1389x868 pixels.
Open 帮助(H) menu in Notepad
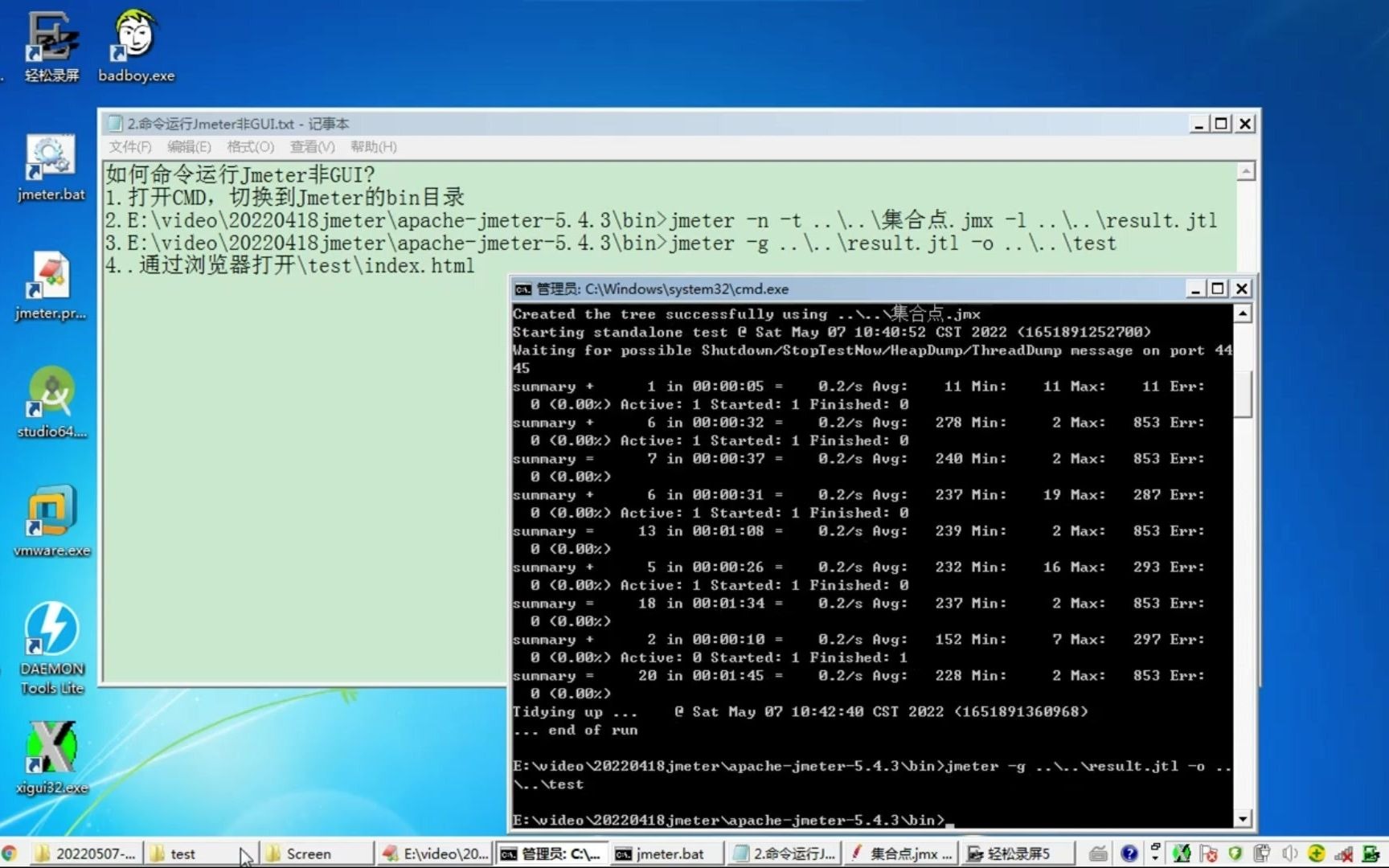(373, 146)
